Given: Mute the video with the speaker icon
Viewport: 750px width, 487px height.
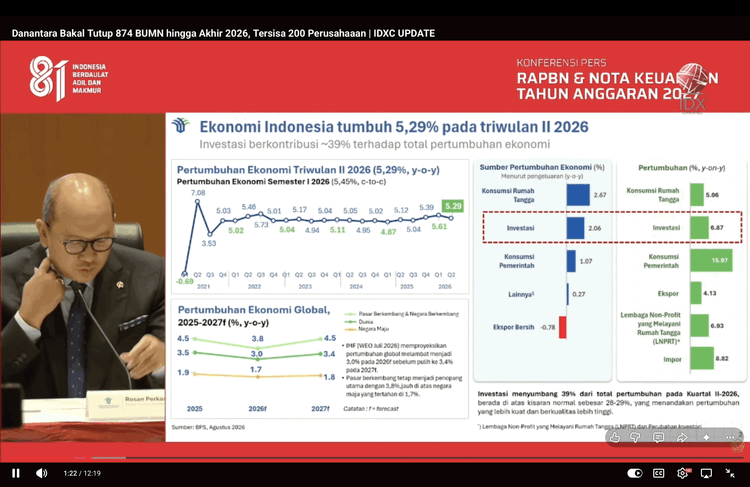Looking at the screenshot, I should tap(42, 473).
